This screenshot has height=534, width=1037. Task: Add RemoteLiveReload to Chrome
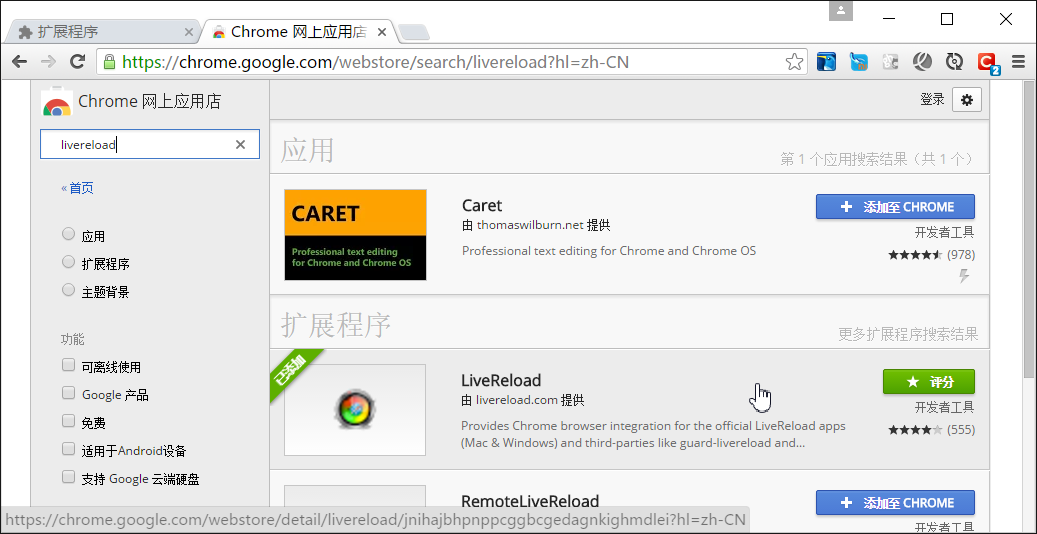tap(895, 502)
